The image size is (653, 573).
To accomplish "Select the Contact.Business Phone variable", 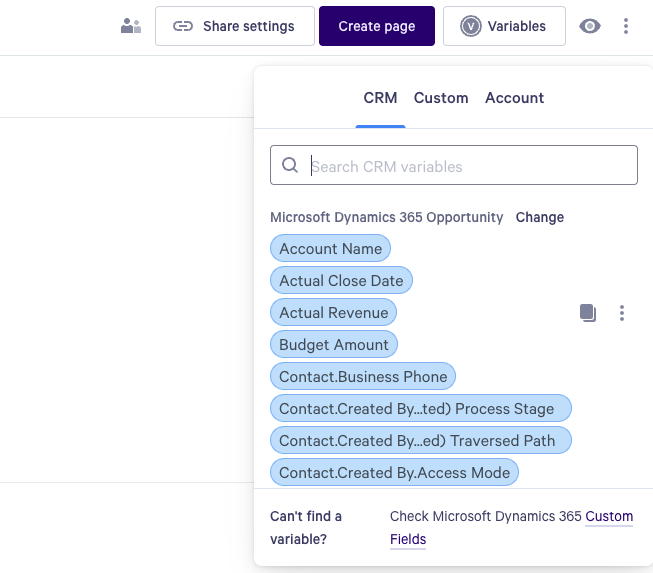I will pyautogui.click(x=363, y=376).
